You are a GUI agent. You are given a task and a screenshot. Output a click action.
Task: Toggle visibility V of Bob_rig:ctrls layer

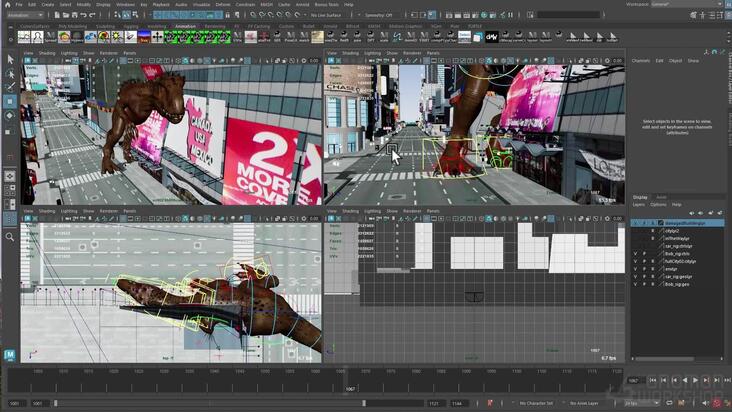coord(635,254)
